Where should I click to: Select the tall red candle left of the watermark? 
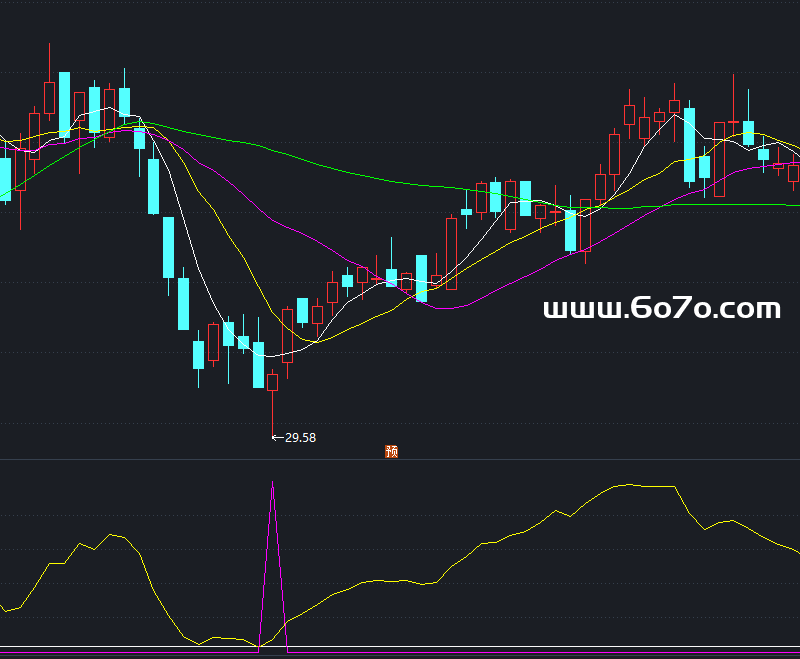[x=451, y=253]
